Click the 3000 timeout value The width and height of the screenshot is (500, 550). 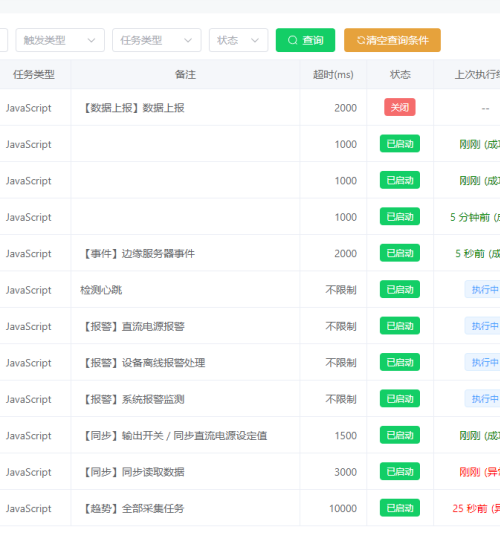tap(346, 472)
